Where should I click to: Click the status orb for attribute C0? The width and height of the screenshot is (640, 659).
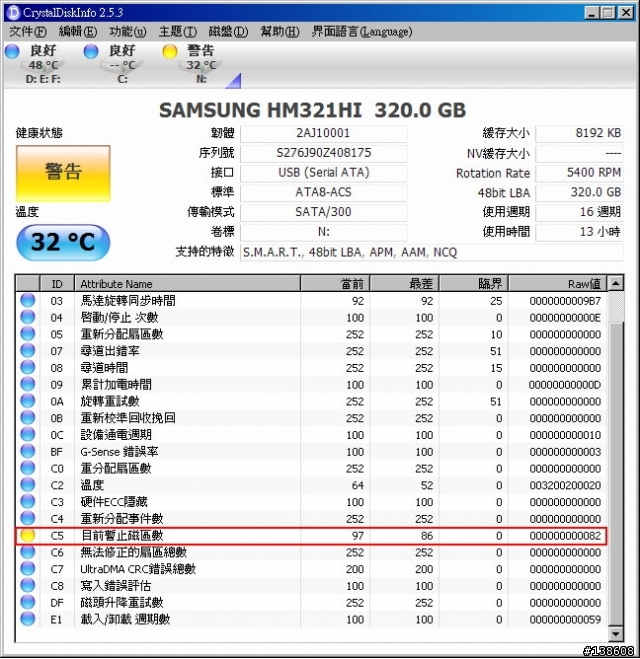(x=28, y=468)
